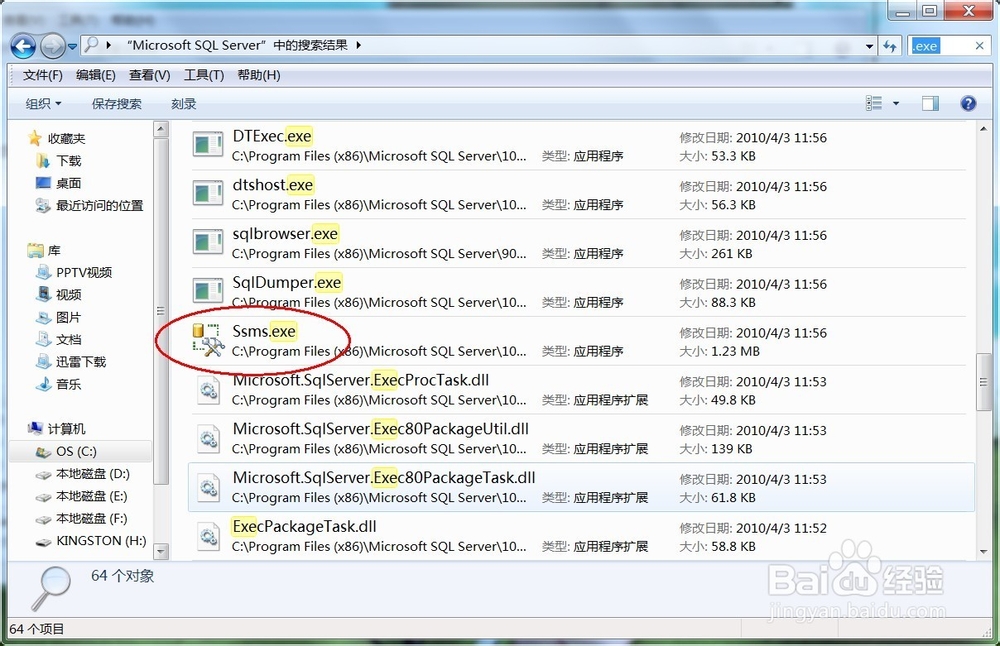Select the Microsoft.SqlServer.ExecProcTask.dll name
This screenshot has height=646, width=1000.
361,380
